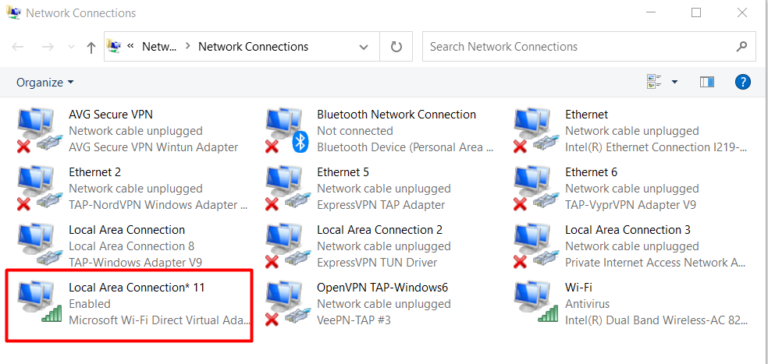This screenshot has height=364, width=768.
Task: Click the Microsoft Wi-Fi Direct Virtual text
Action: pyautogui.click(x=159, y=320)
